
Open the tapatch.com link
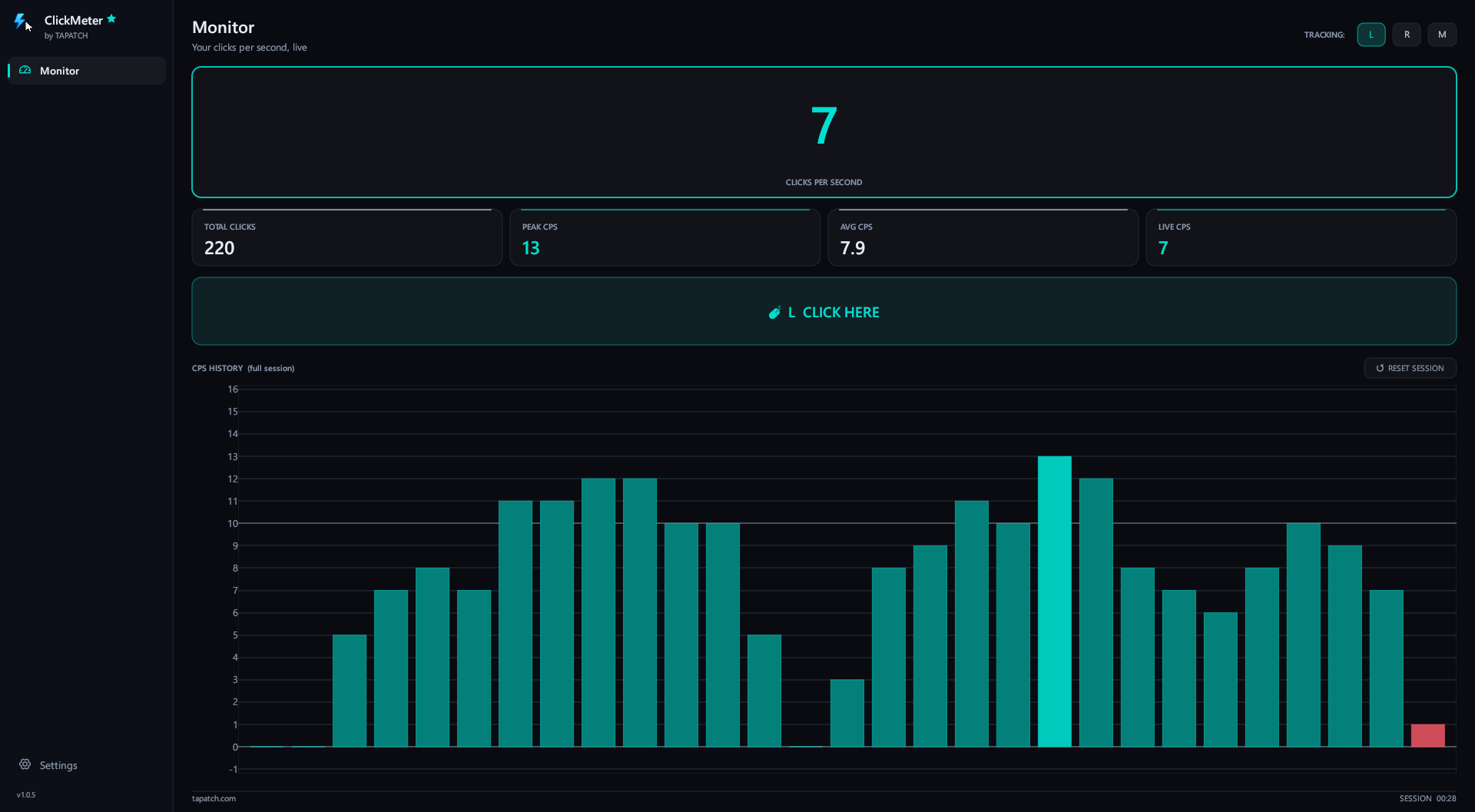click(214, 798)
